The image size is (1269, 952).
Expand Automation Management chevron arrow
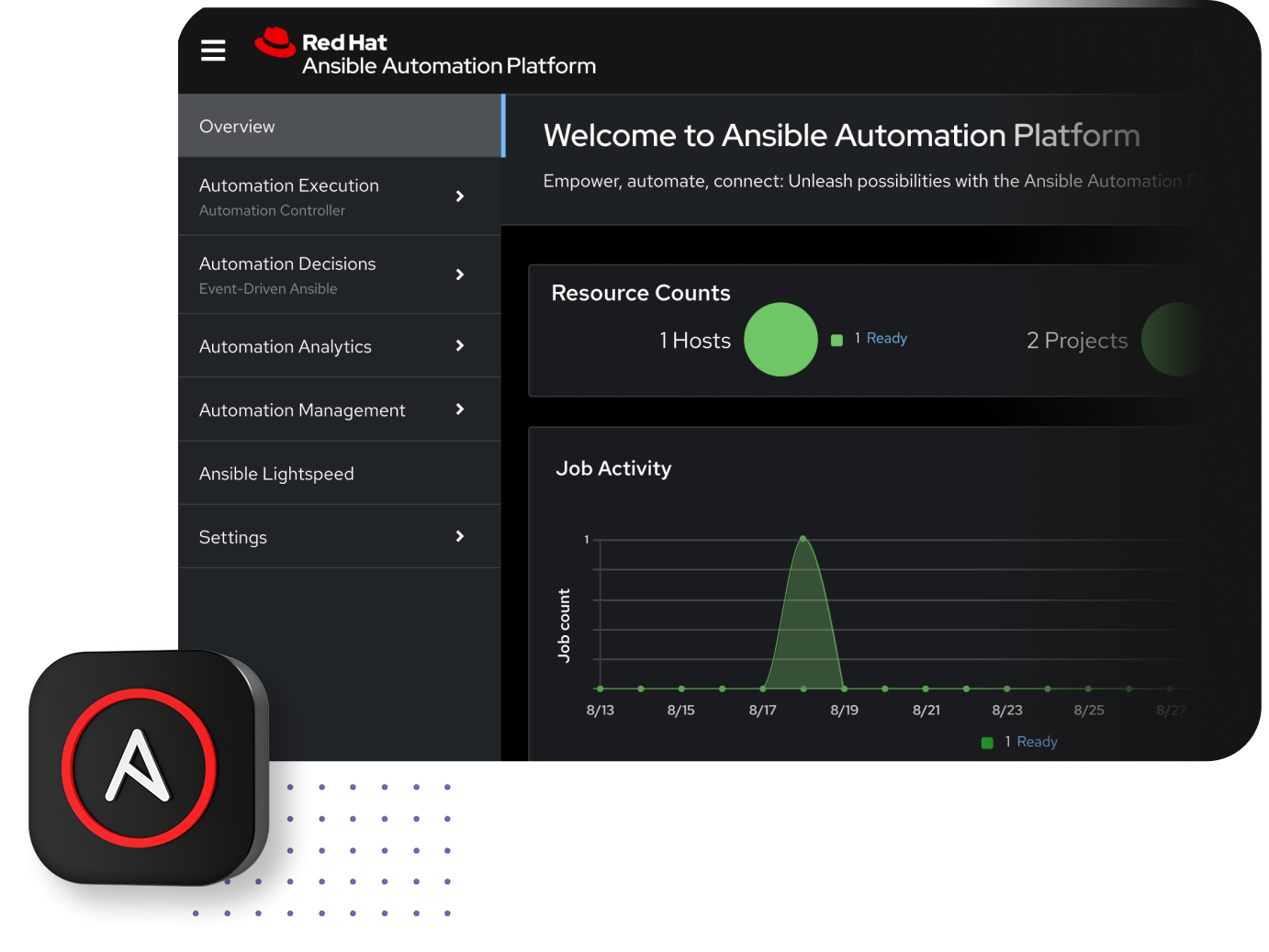coord(460,409)
